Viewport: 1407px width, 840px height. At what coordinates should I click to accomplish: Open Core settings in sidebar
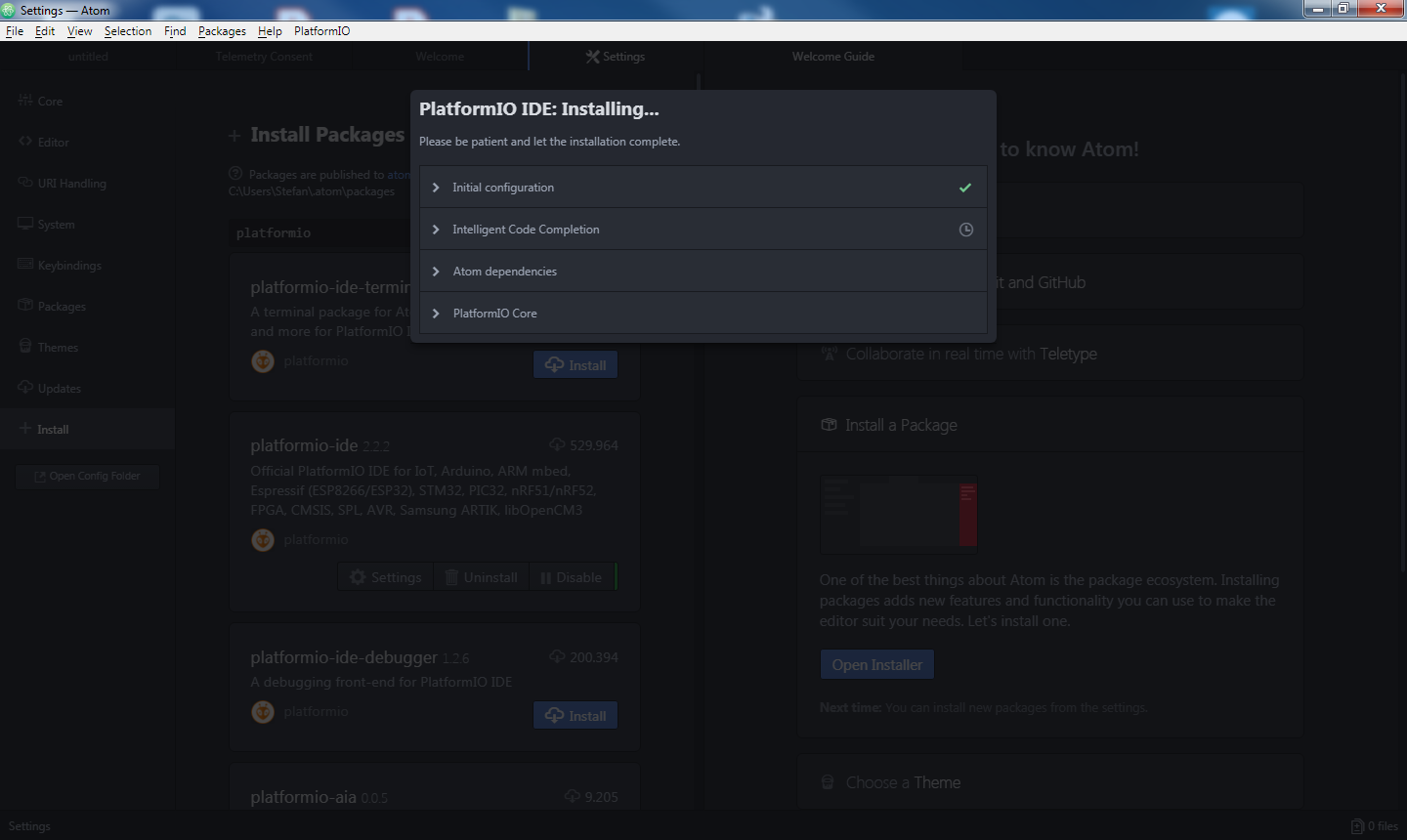pos(88,102)
